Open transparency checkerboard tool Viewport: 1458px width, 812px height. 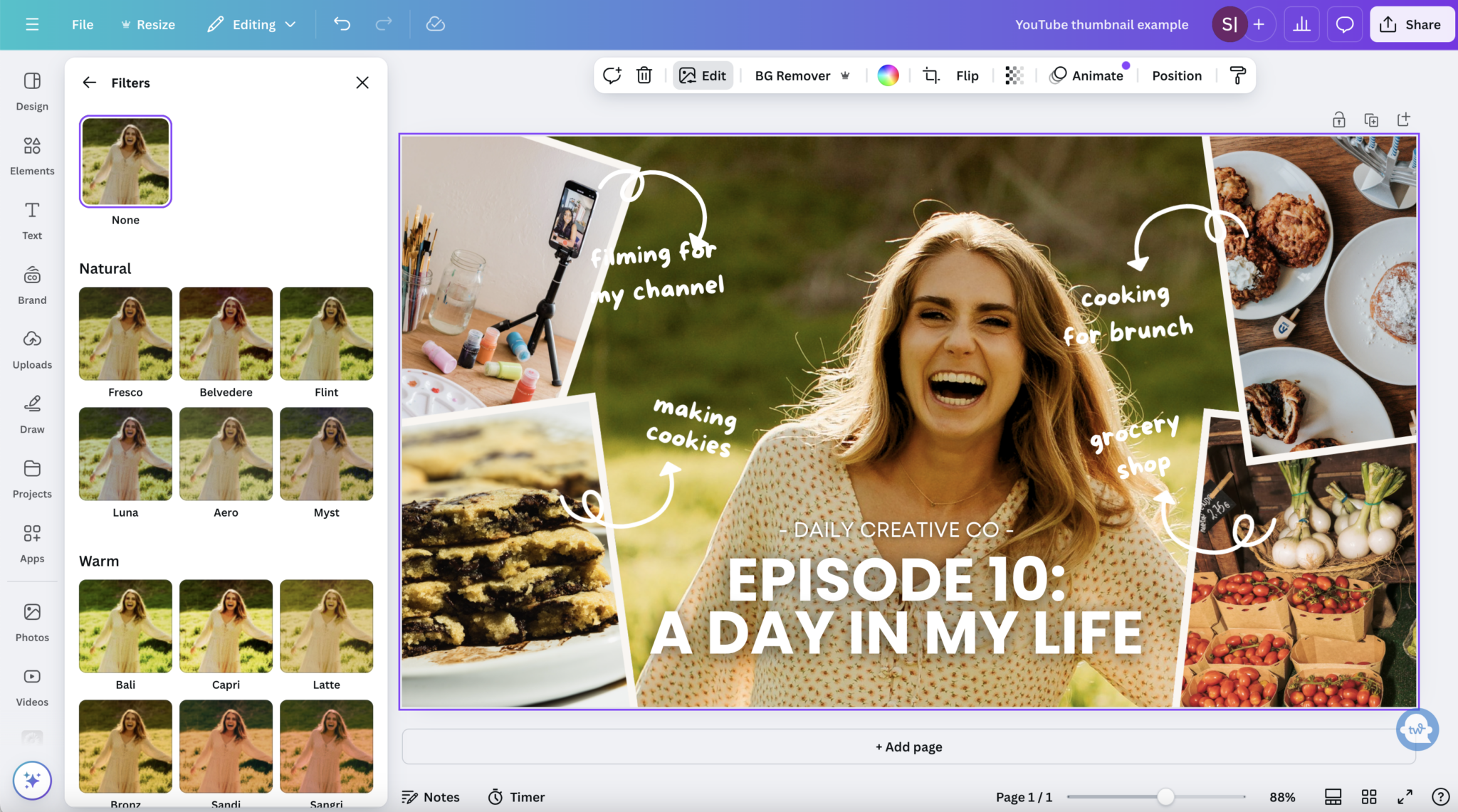[x=1014, y=75]
